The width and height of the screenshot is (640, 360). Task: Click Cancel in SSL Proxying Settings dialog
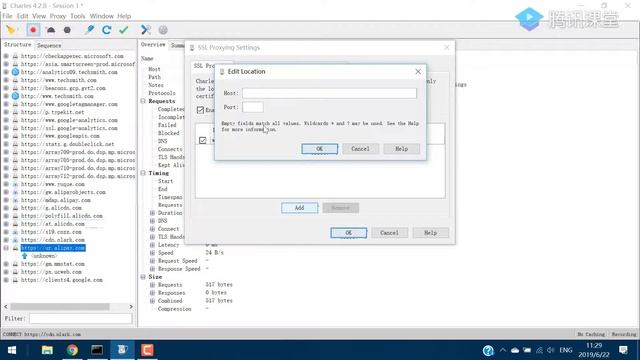click(x=389, y=233)
